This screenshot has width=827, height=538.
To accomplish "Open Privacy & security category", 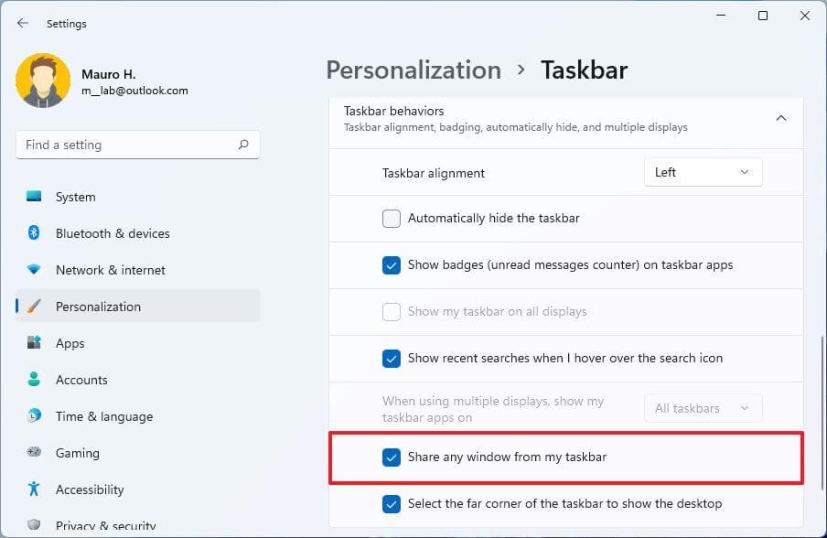I will point(138,525).
